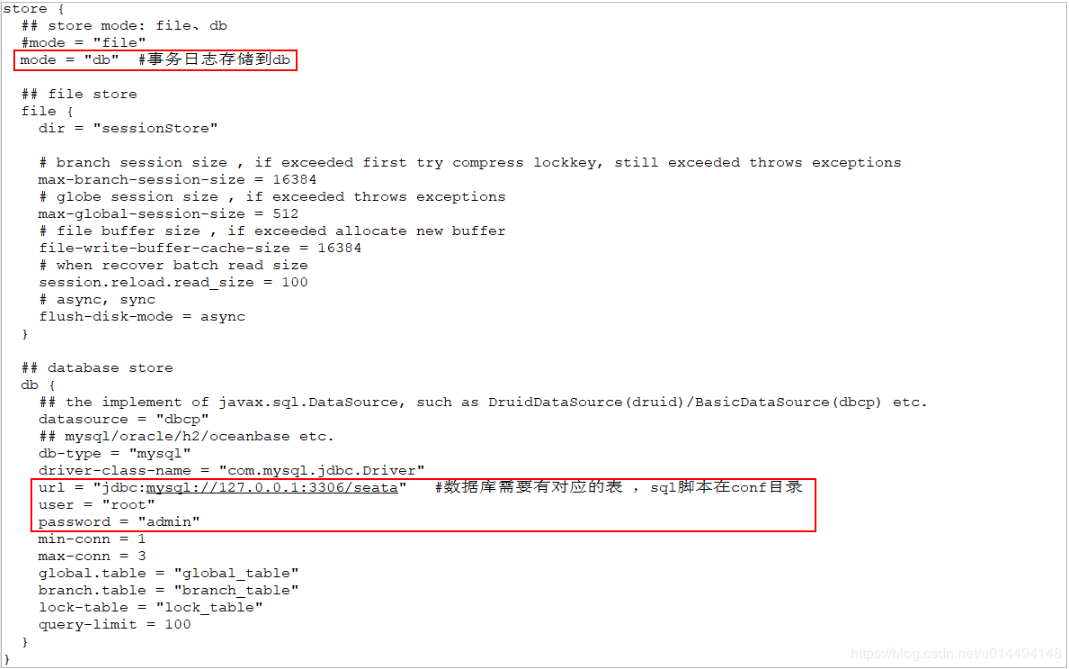
Task: Click the max-global-session-size value 512
Action: pyautogui.click(x=286, y=214)
